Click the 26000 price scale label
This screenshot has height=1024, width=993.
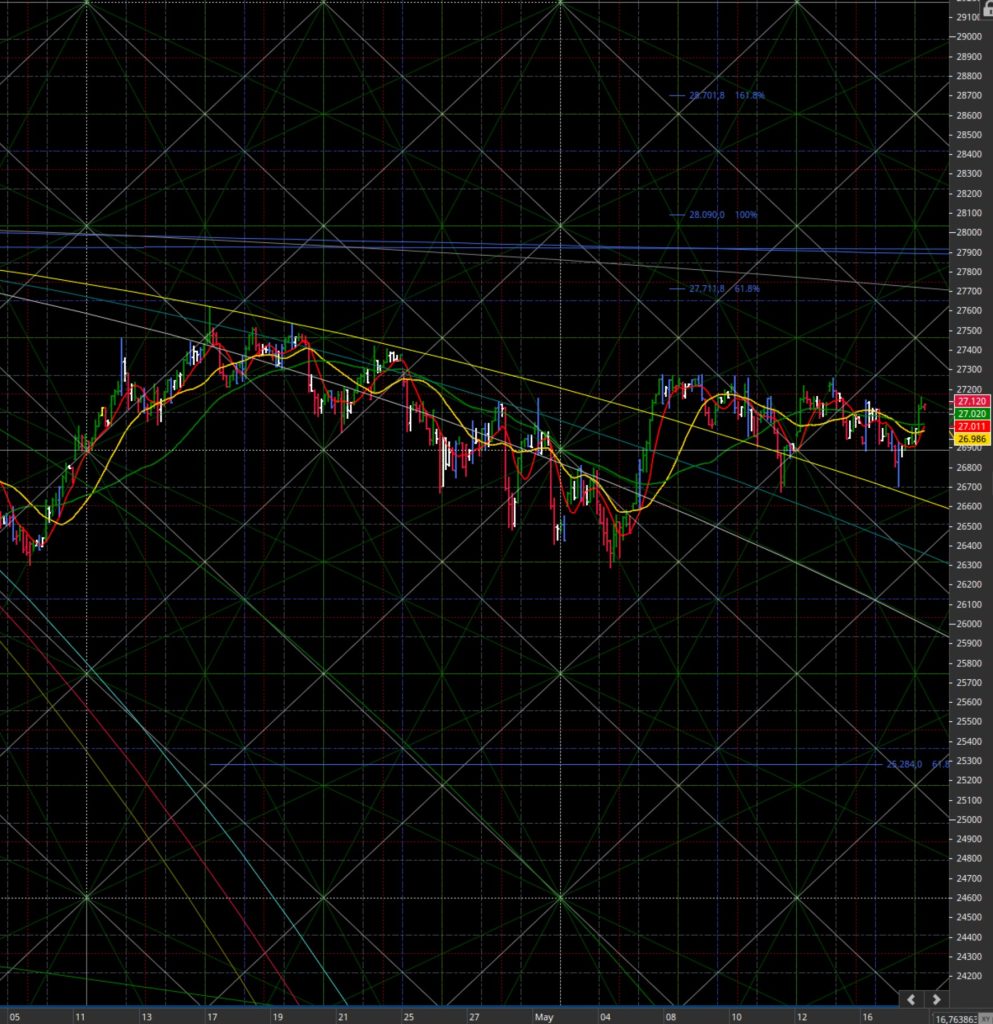click(969, 624)
